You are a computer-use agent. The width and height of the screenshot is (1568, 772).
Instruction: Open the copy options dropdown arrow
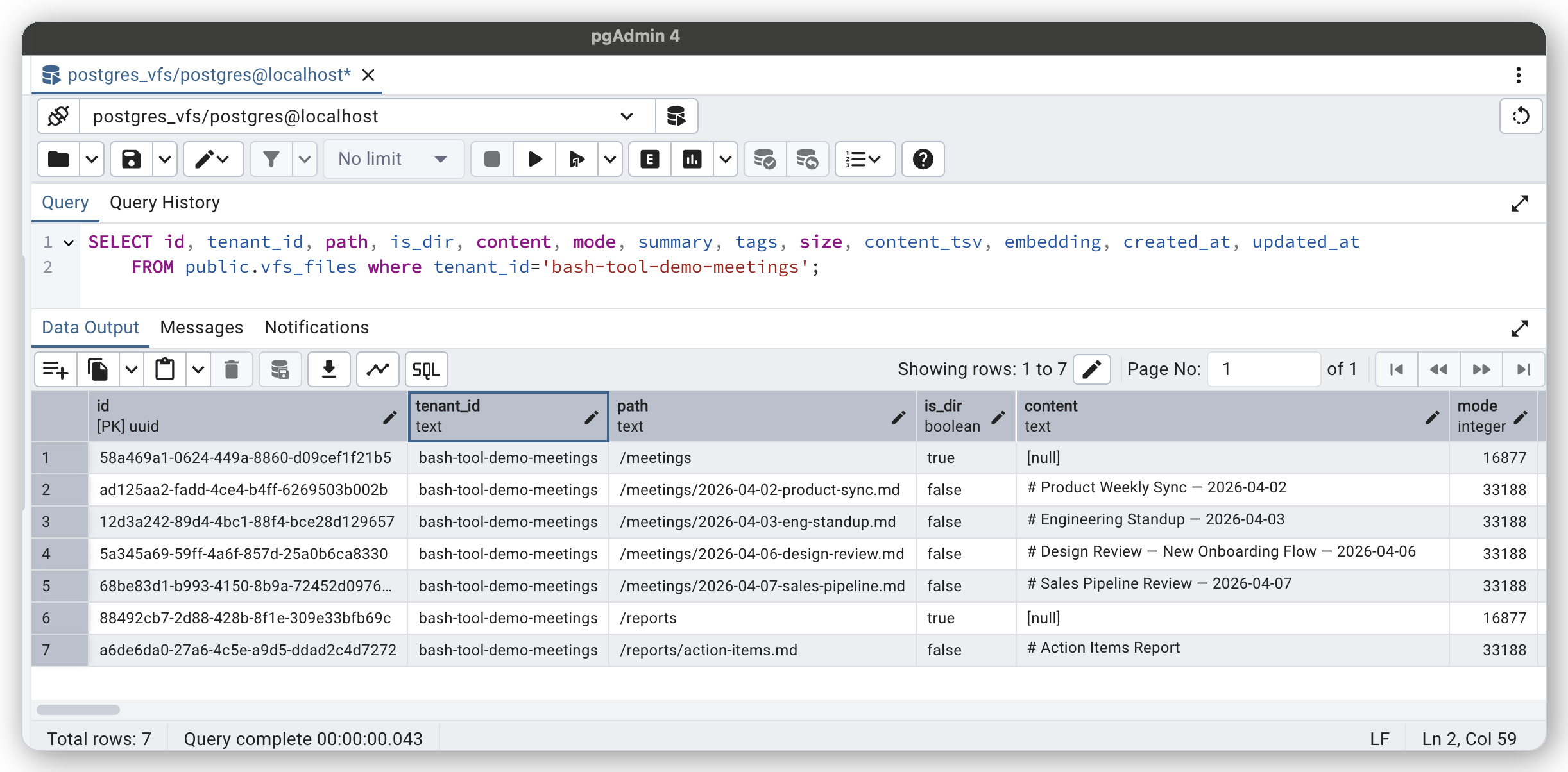click(131, 369)
